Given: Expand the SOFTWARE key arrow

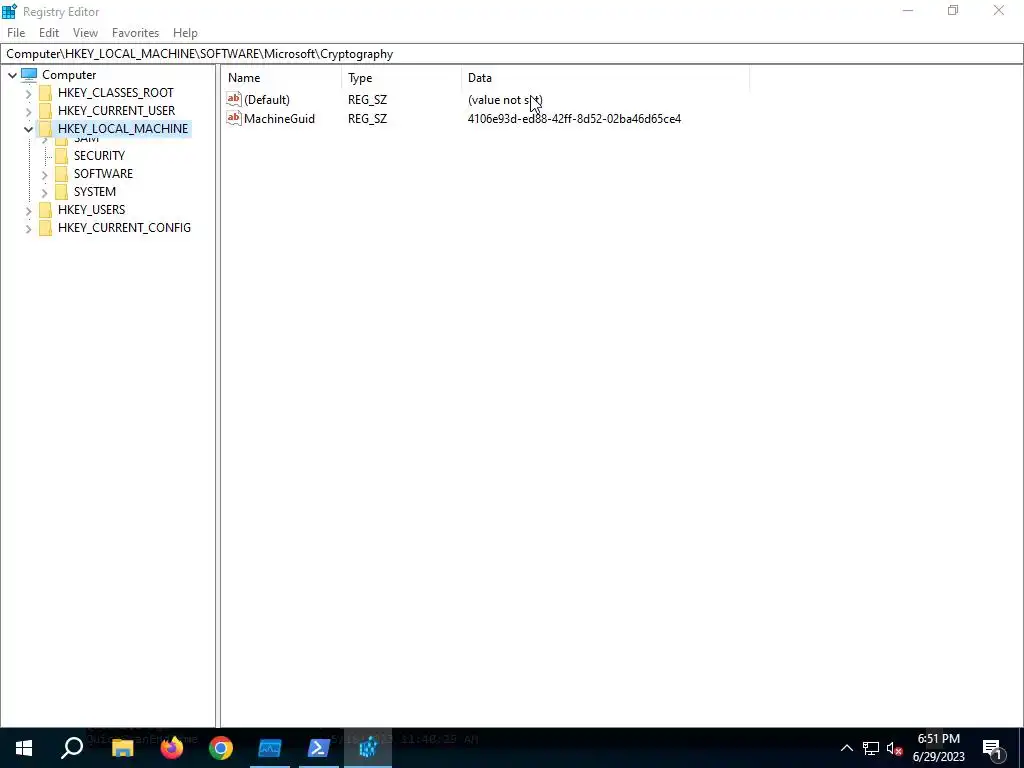Looking at the screenshot, I should click(x=44, y=174).
